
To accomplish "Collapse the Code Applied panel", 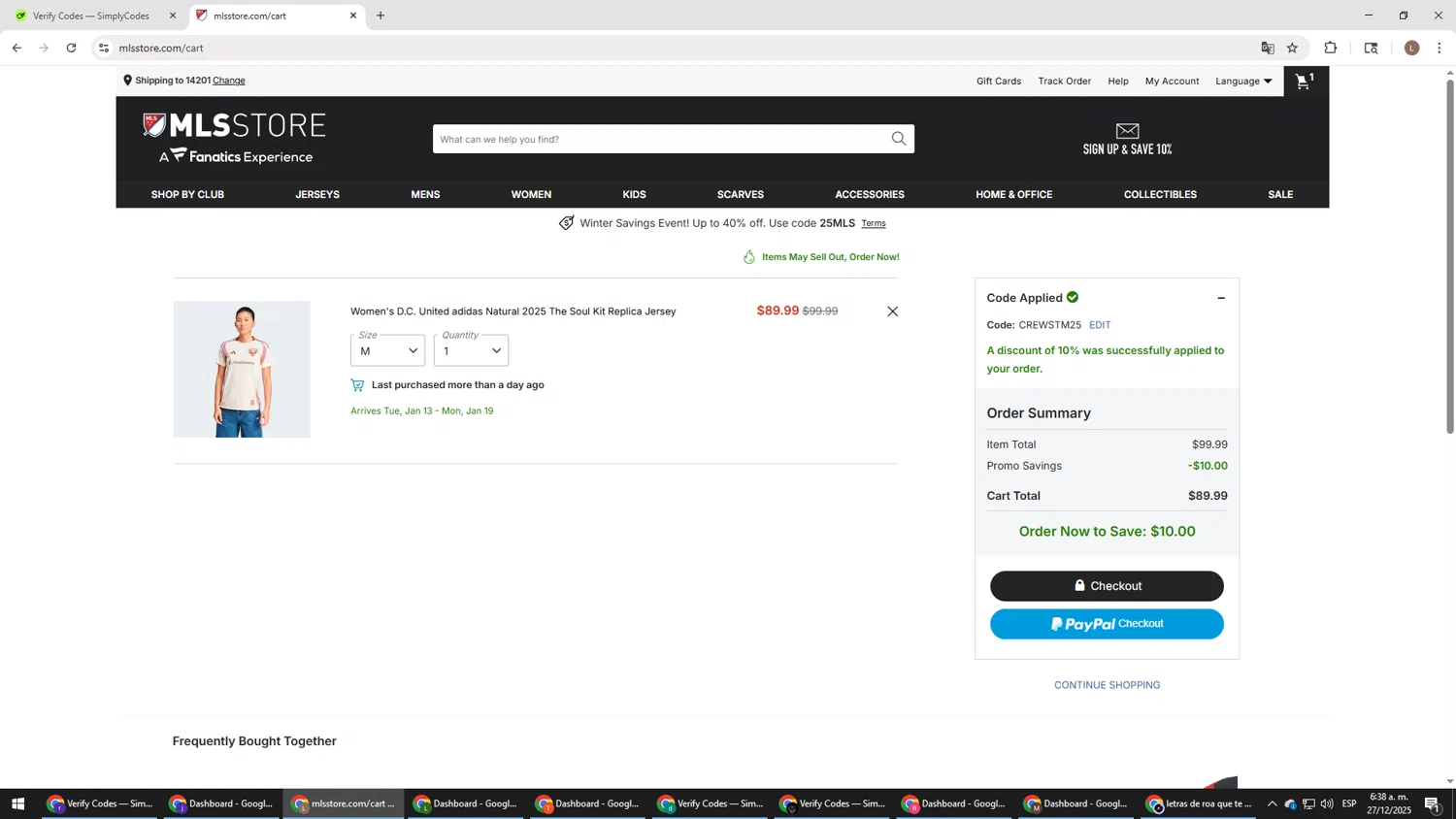I will (x=1221, y=298).
